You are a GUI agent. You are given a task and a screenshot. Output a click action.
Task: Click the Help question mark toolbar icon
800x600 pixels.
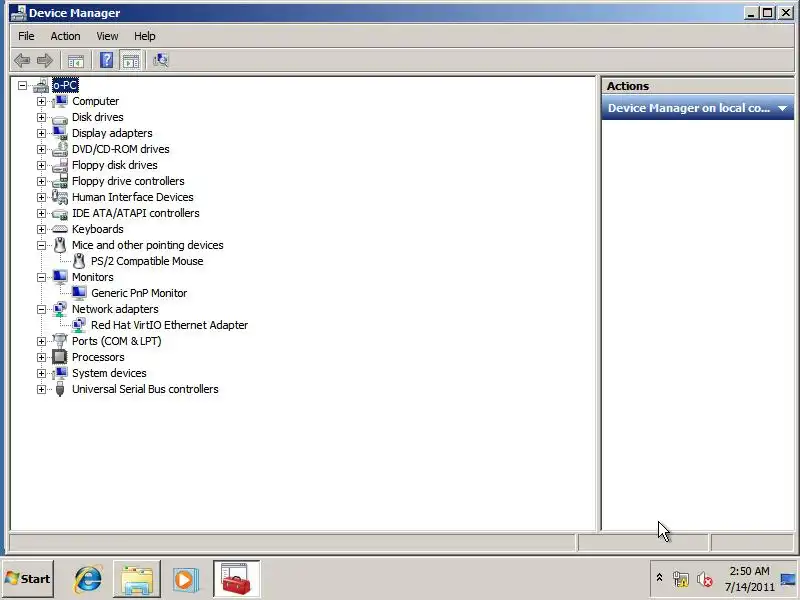(x=106, y=60)
